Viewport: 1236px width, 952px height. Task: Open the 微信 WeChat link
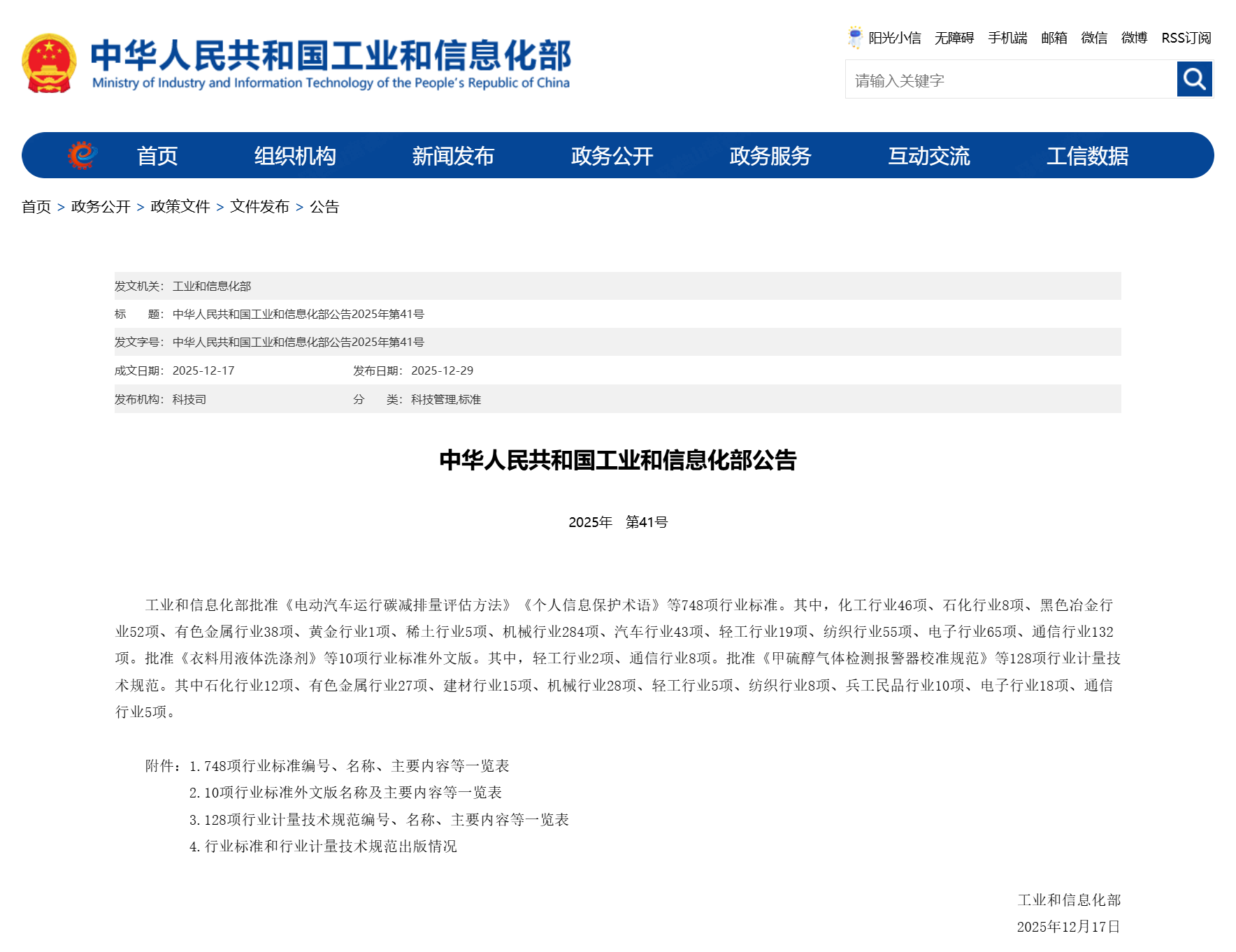point(1093,37)
